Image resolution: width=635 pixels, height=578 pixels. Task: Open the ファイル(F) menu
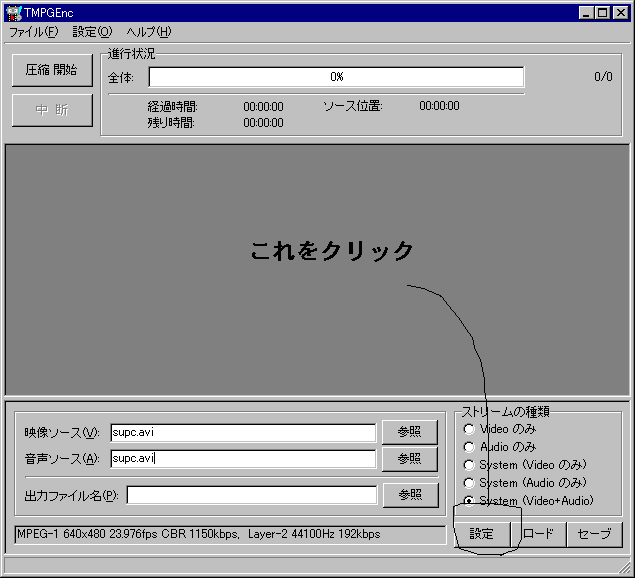click(34, 32)
